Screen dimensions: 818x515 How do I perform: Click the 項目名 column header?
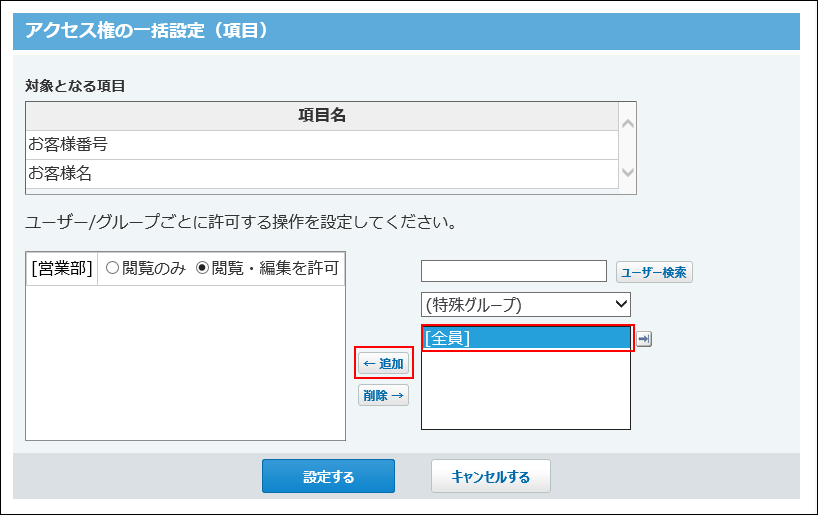point(322,116)
